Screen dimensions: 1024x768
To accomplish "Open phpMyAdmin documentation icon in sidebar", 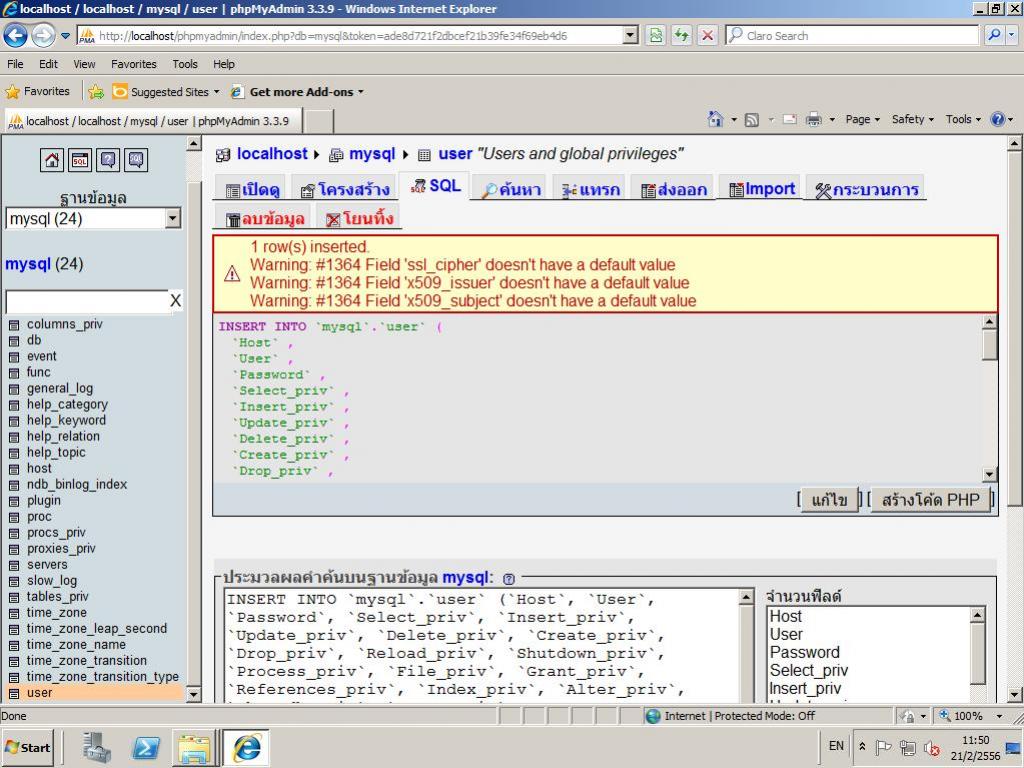I will (108, 160).
